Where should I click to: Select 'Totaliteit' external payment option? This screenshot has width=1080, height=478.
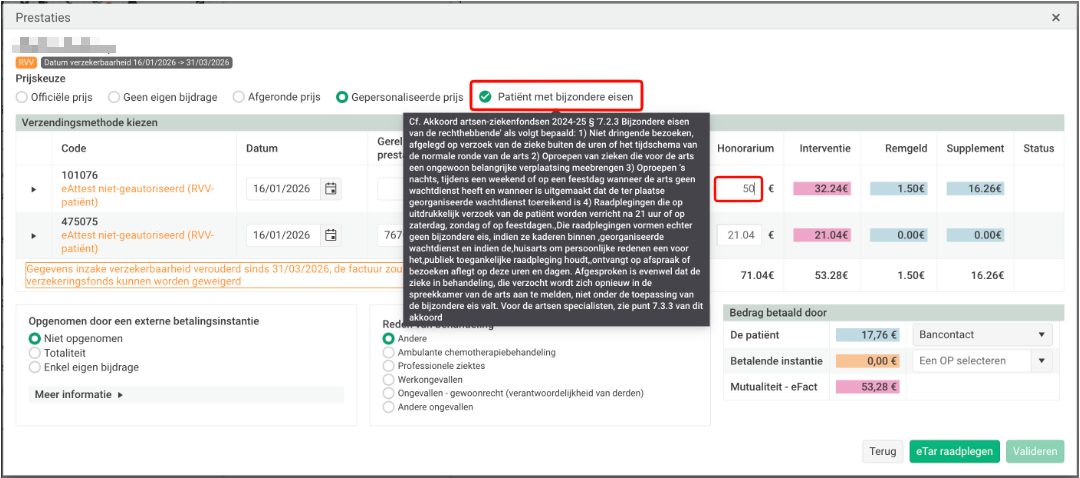[36, 353]
